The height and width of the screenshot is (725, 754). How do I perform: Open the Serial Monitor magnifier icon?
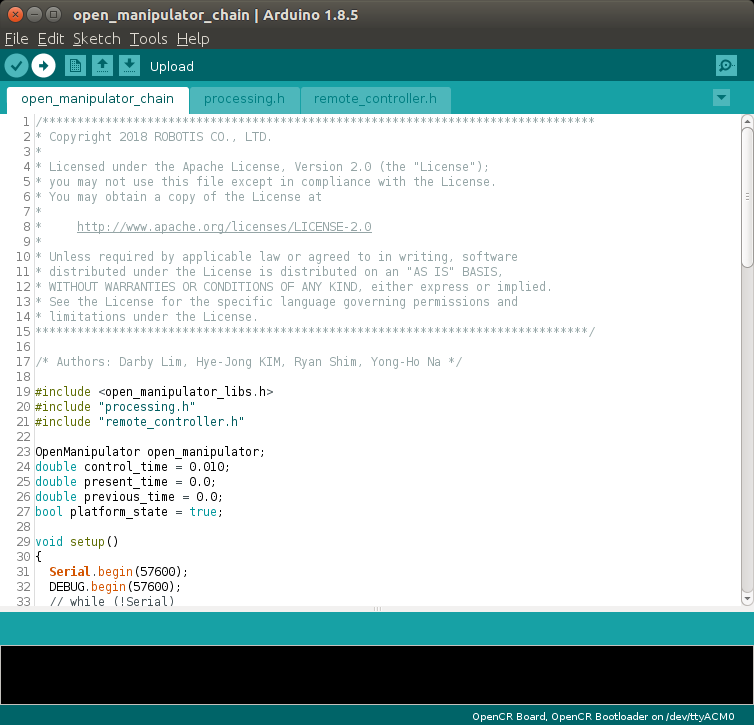pos(726,66)
